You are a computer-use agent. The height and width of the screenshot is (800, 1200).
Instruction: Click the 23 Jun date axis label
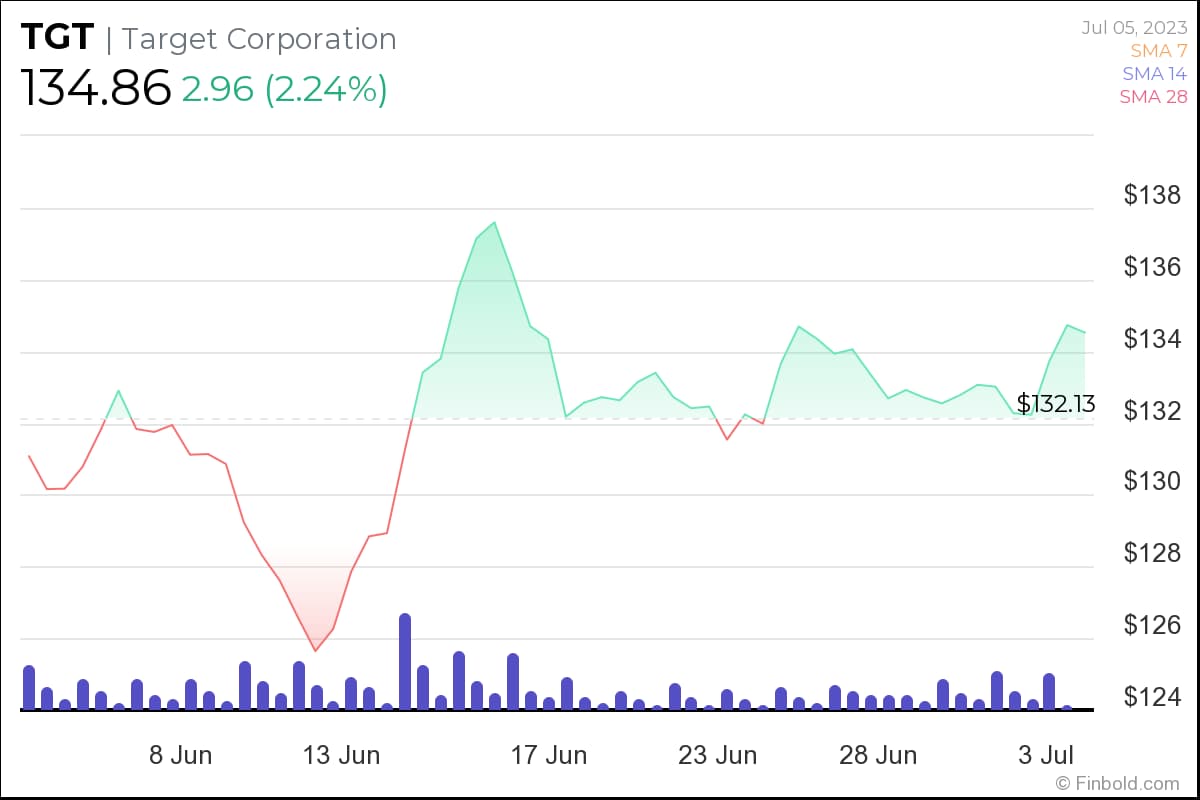[718, 755]
